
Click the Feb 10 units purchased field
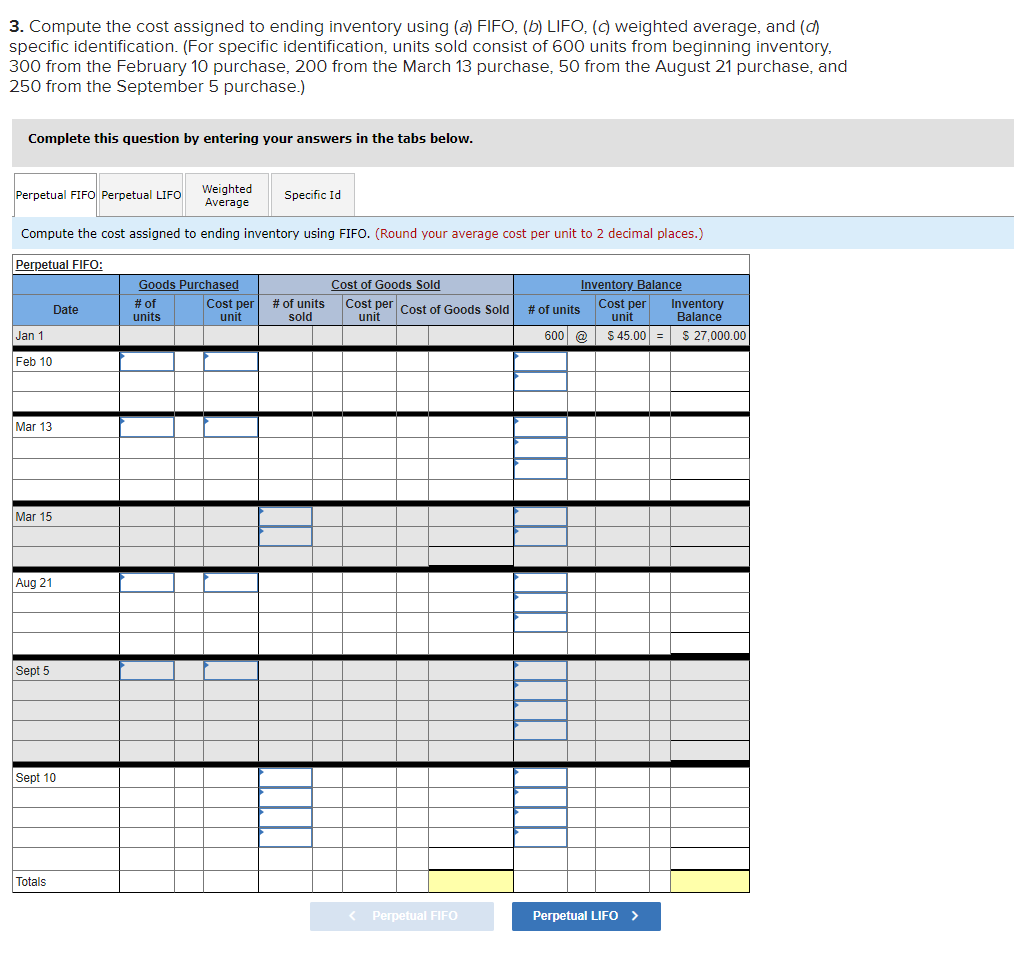(145, 361)
